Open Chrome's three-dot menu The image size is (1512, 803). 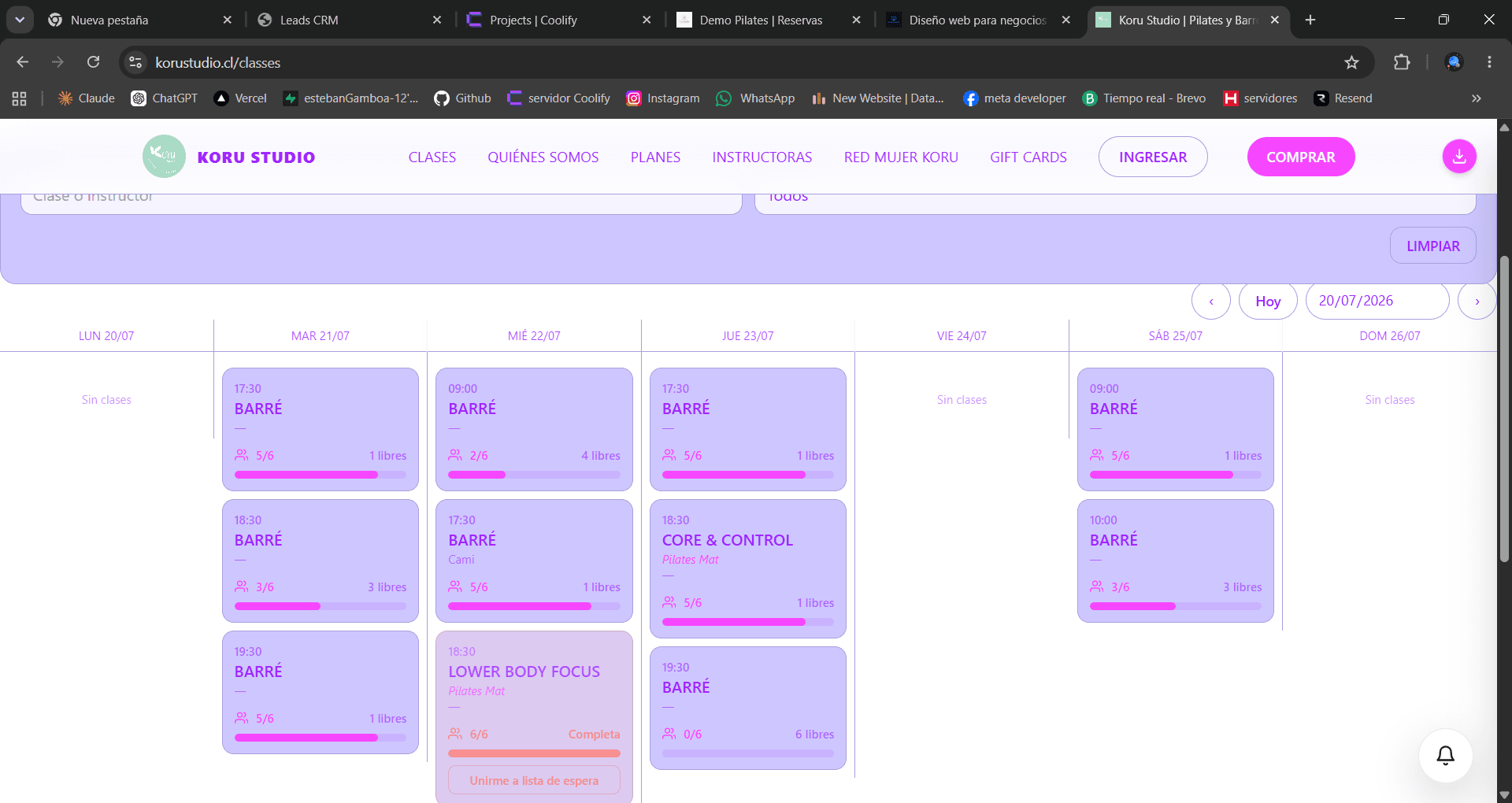(1489, 62)
